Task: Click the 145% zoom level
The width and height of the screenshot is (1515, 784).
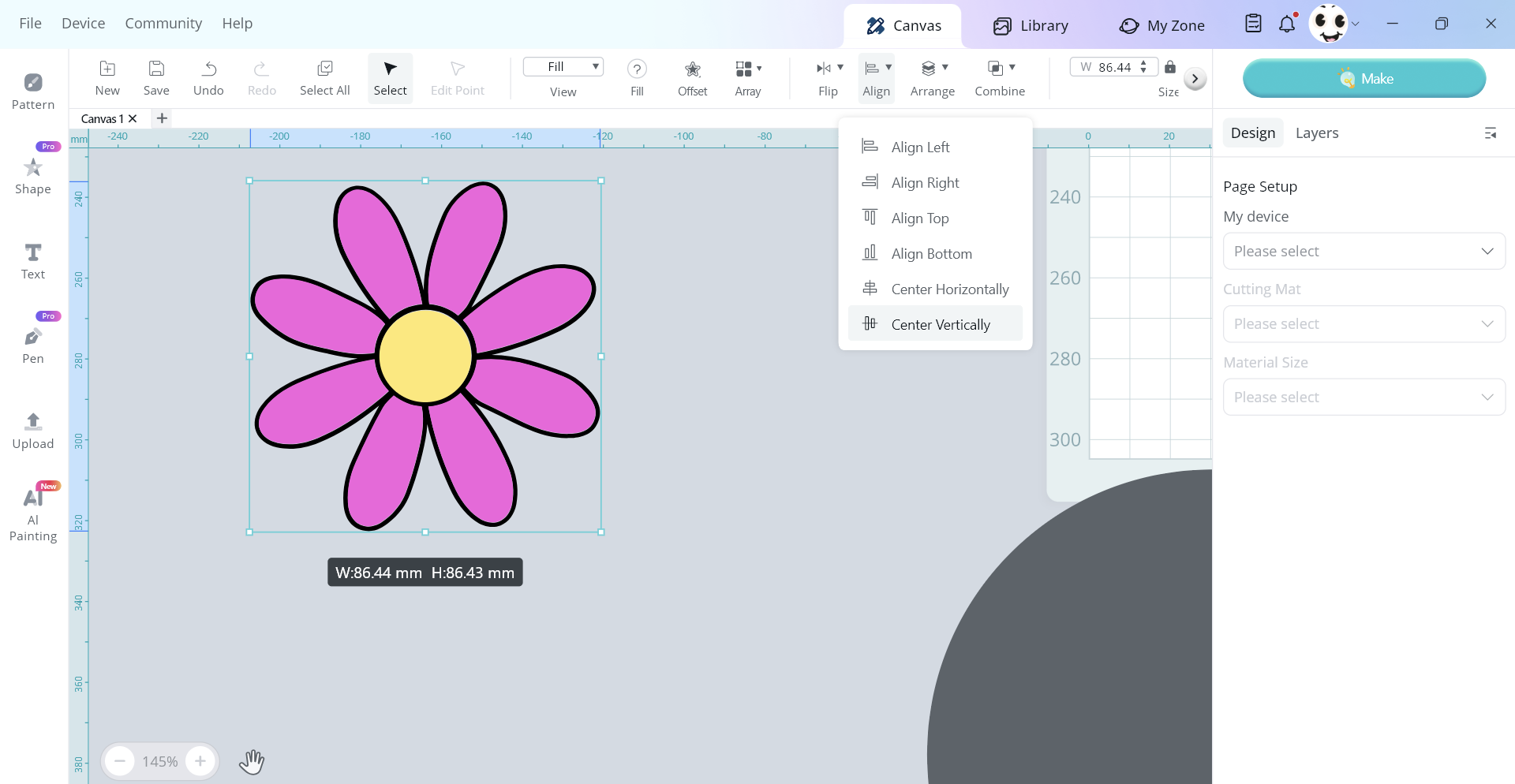Action: (x=160, y=761)
